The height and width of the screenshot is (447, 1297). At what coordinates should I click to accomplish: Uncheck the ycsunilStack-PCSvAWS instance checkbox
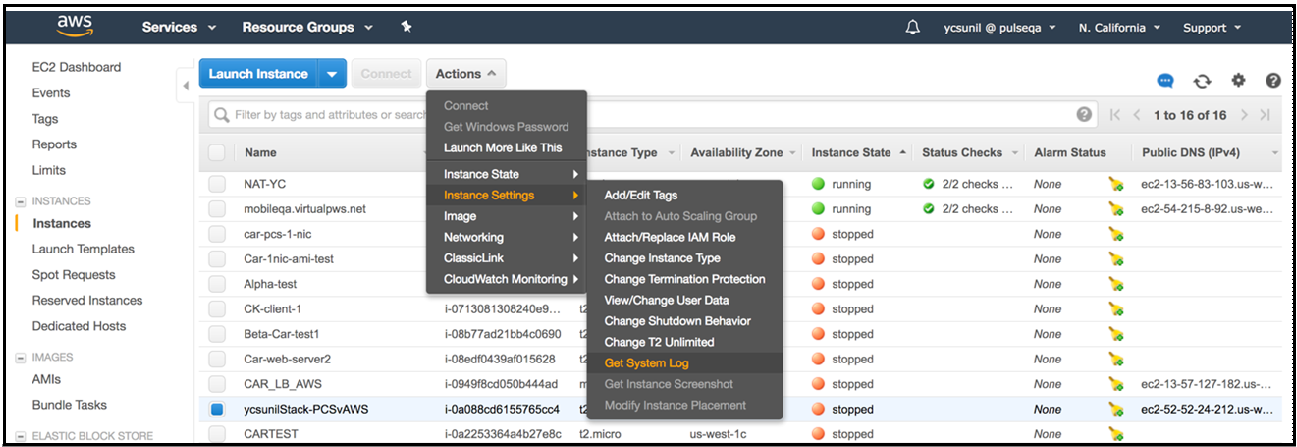pos(217,409)
